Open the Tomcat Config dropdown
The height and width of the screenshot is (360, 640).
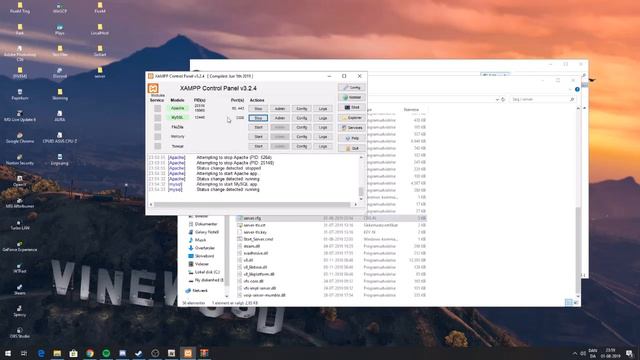point(301,146)
